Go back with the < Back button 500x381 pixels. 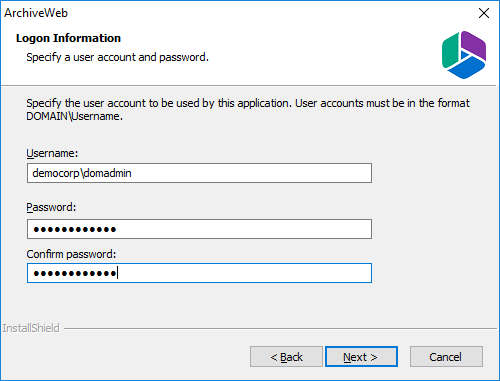pyautogui.click(x=286, y=357)
